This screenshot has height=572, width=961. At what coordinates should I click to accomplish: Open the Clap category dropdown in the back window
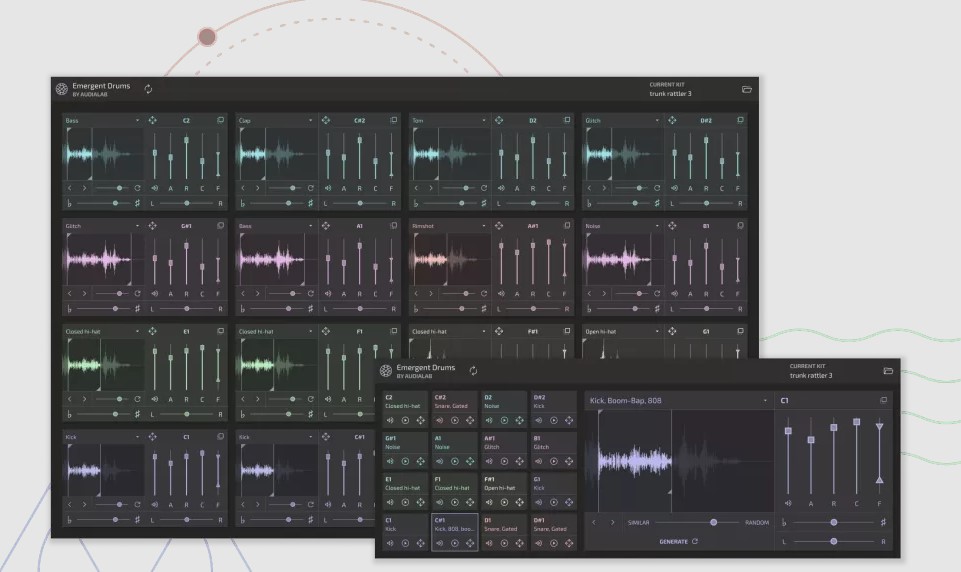276,120
